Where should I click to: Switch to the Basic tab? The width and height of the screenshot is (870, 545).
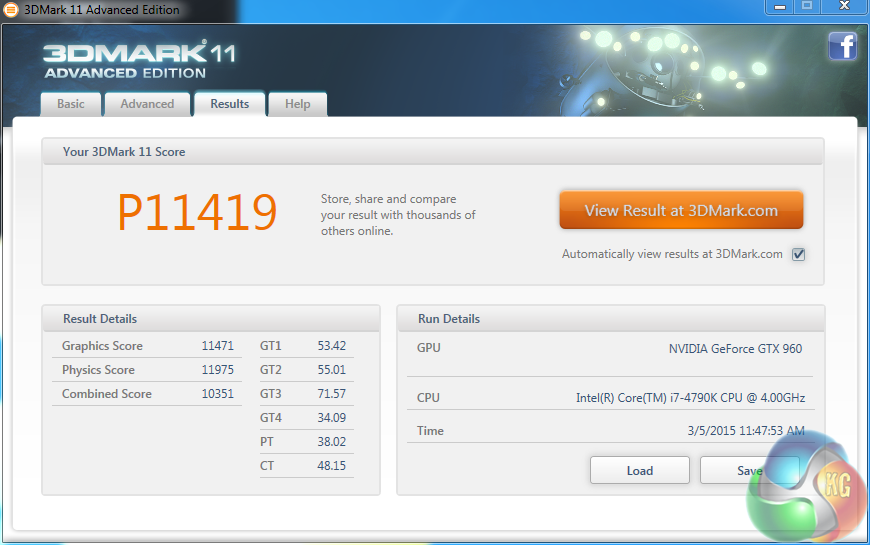pyautogui.click(x=71, y=104)
